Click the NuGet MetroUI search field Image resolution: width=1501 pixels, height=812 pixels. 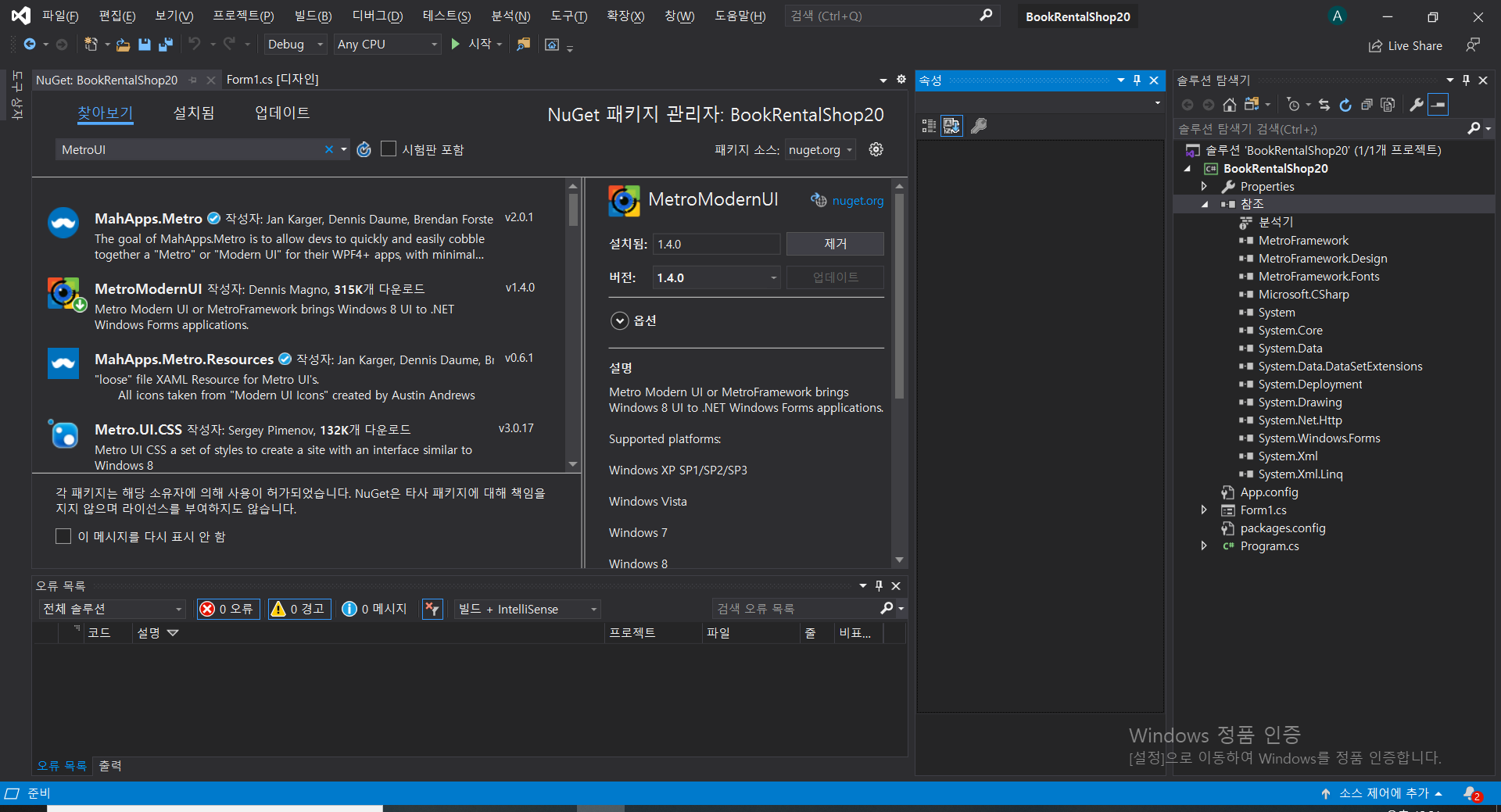coord(192,149)
